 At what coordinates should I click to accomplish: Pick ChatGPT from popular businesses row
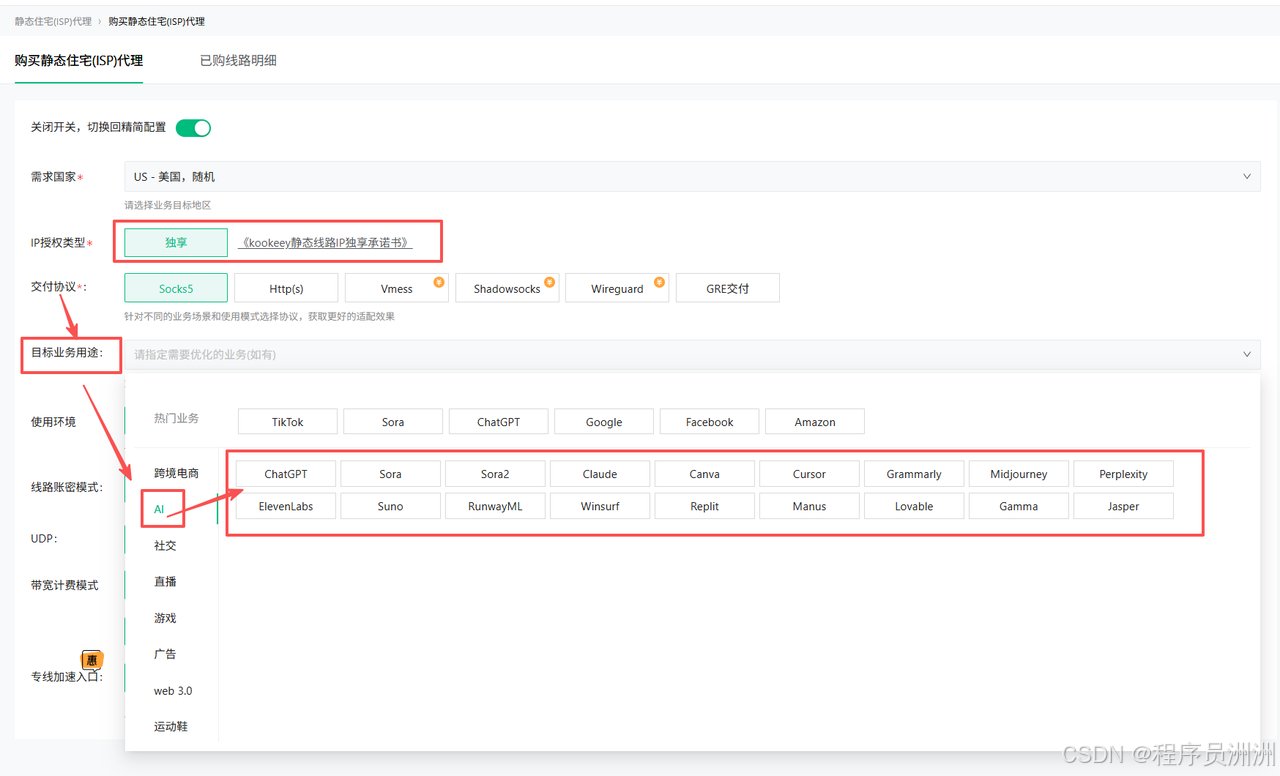click(499, 421)
